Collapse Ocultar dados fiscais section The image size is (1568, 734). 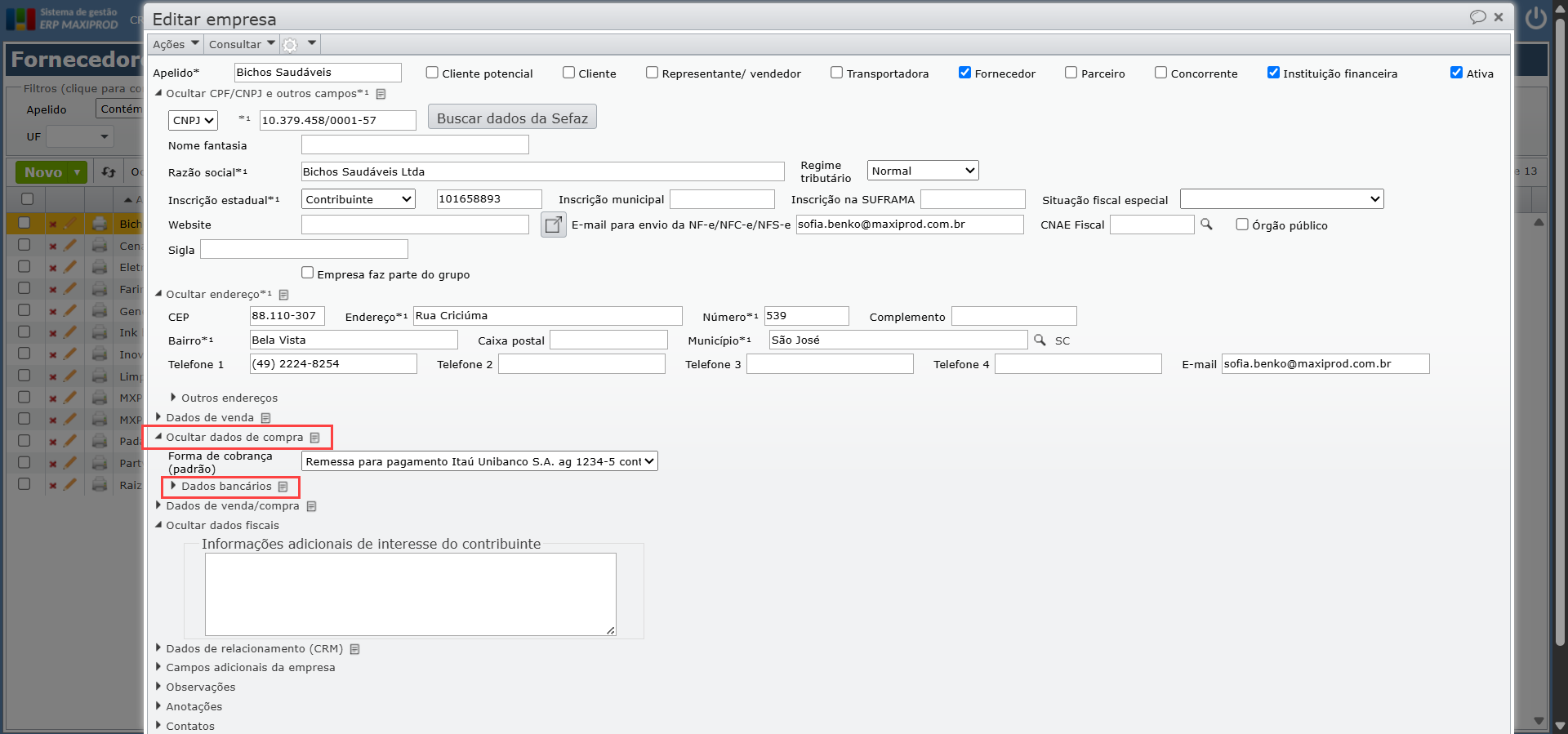pyautogui.click(x=216, y=525)
